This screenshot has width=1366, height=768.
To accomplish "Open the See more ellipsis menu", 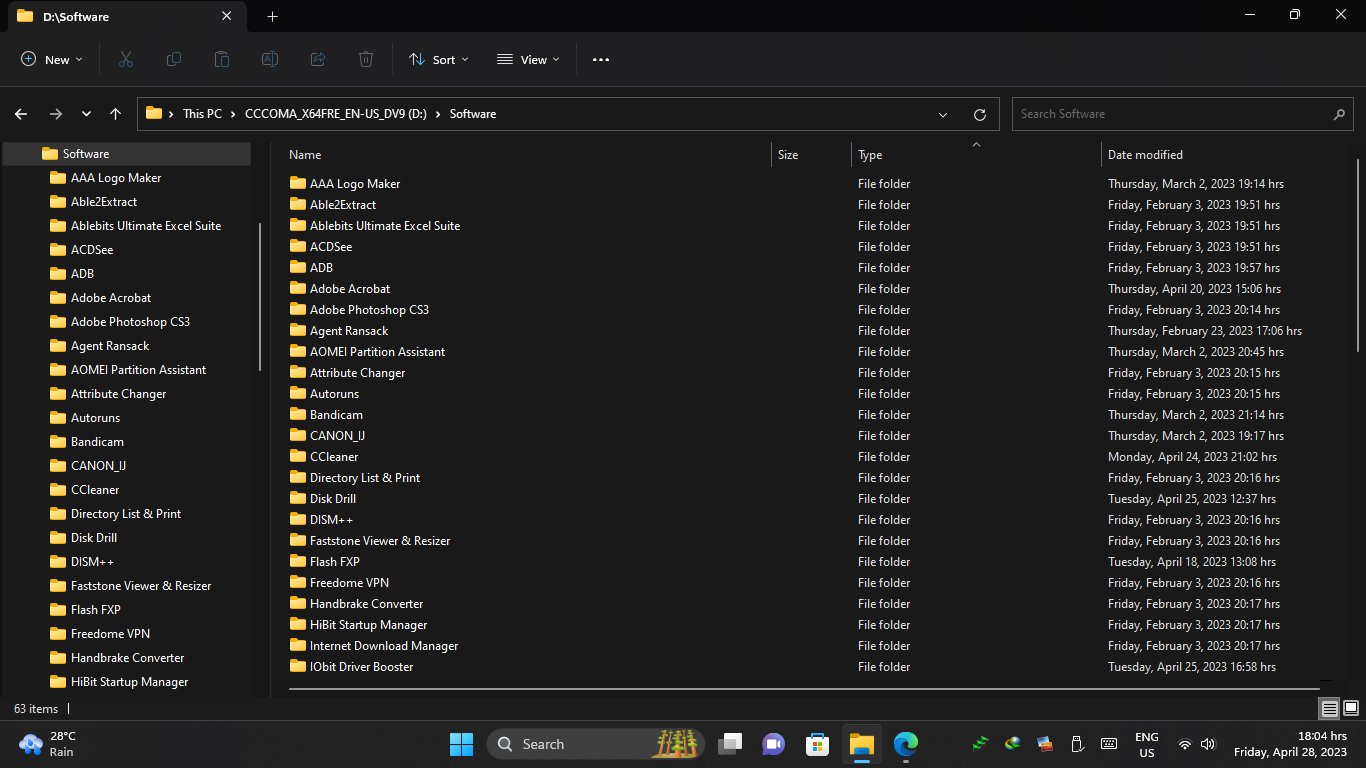I will click(x=601, y=60).
